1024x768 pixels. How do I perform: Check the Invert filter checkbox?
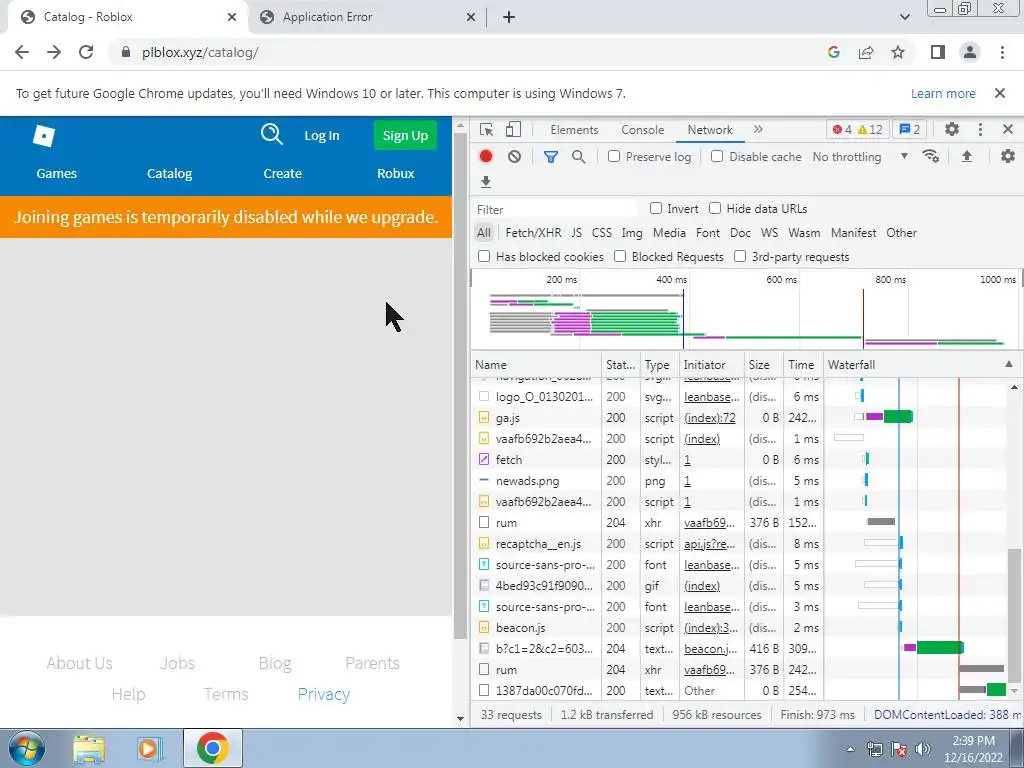click(656, 208)
